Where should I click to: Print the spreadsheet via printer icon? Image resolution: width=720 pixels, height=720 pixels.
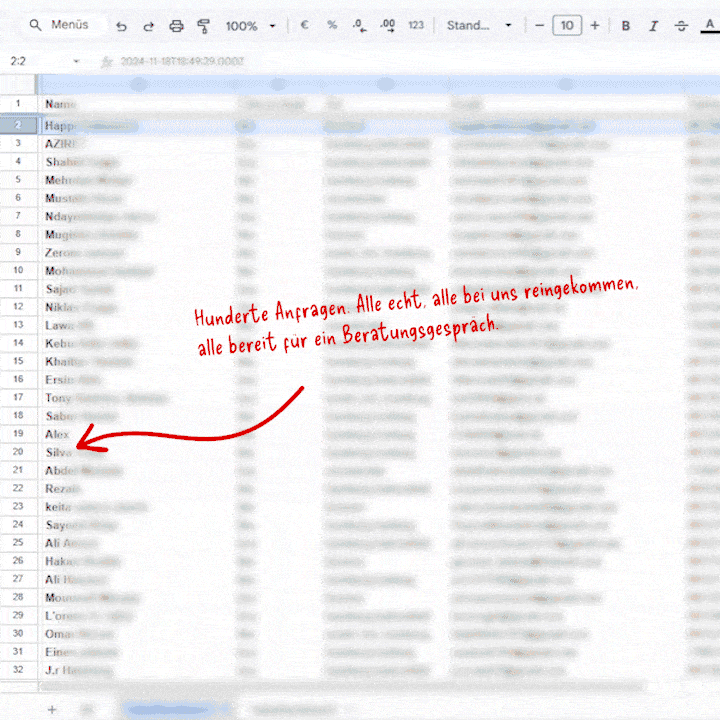176,26
